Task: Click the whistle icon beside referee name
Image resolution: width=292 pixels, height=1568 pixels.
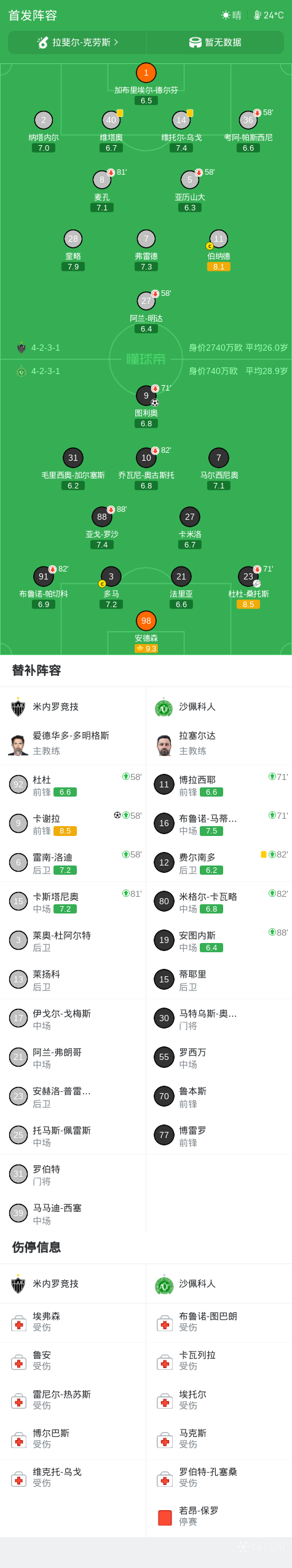Action: click(42, 42)
